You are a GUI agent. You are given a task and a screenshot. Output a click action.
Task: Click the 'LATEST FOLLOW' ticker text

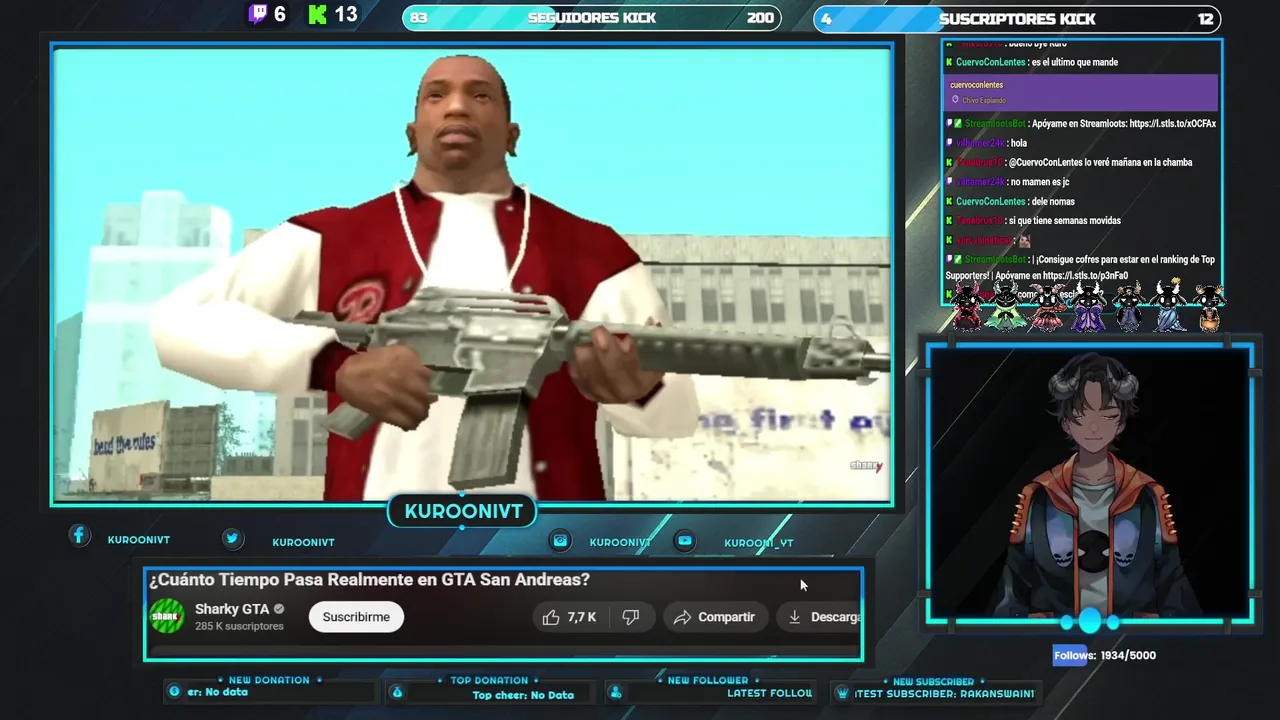(770, 693)
